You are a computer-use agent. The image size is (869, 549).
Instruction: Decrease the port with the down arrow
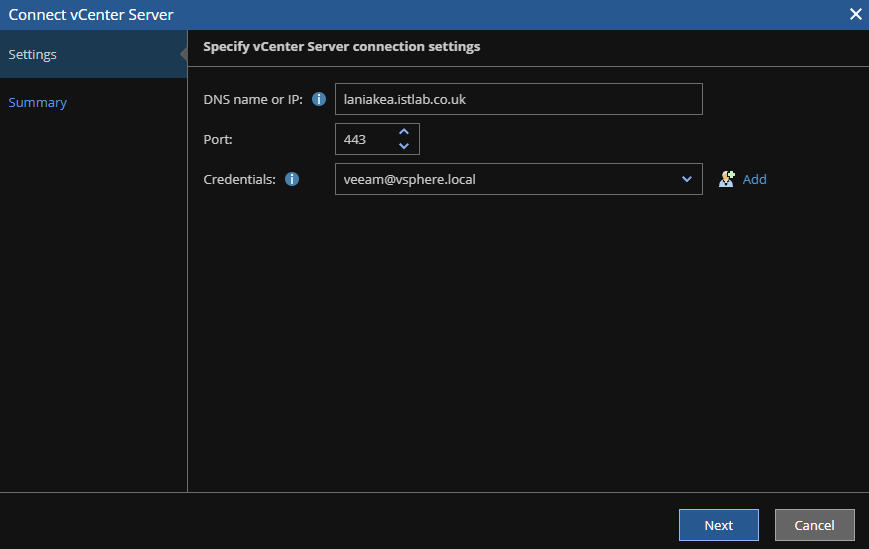404,146
